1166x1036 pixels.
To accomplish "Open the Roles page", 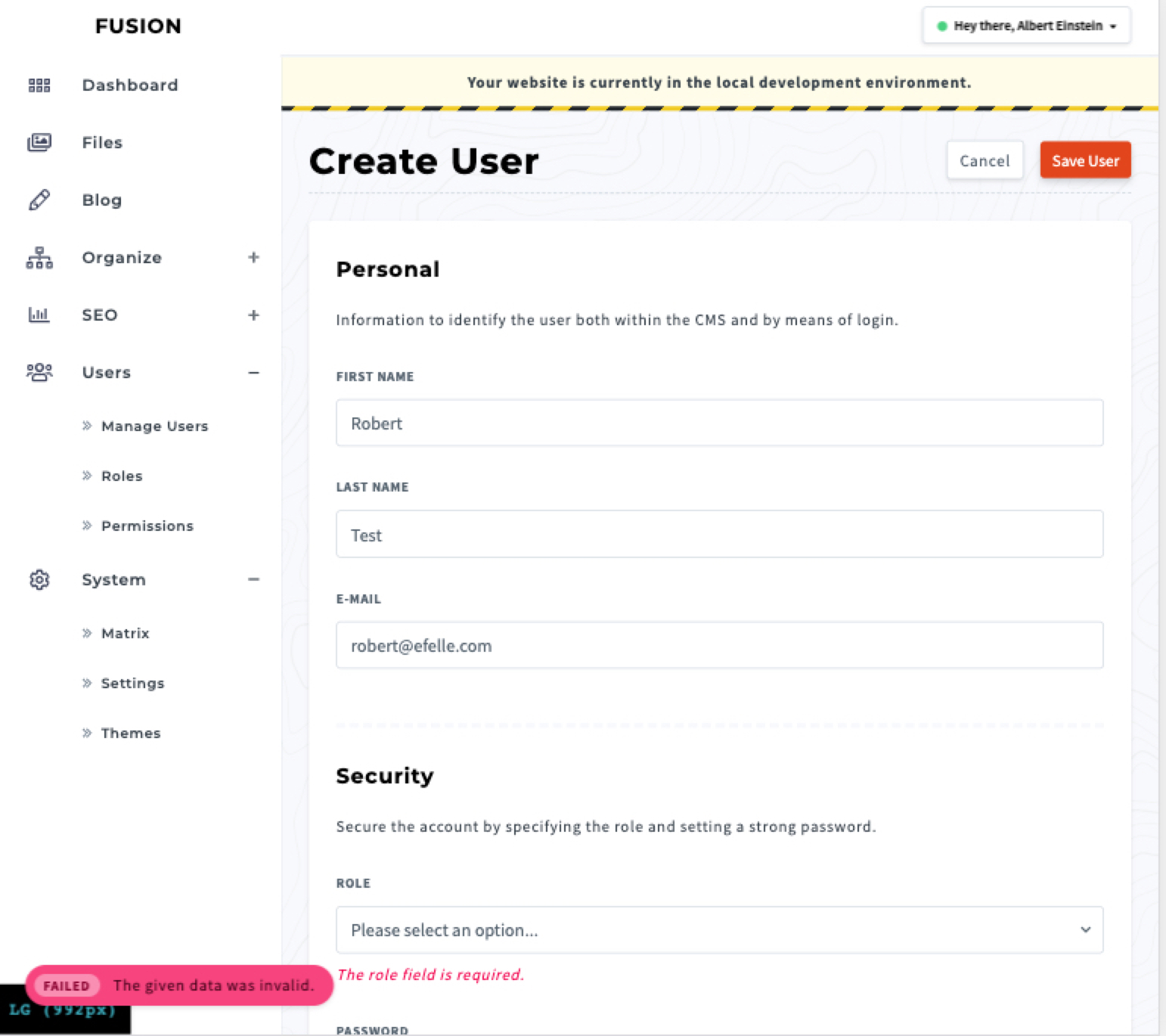I will click(122, 476).
